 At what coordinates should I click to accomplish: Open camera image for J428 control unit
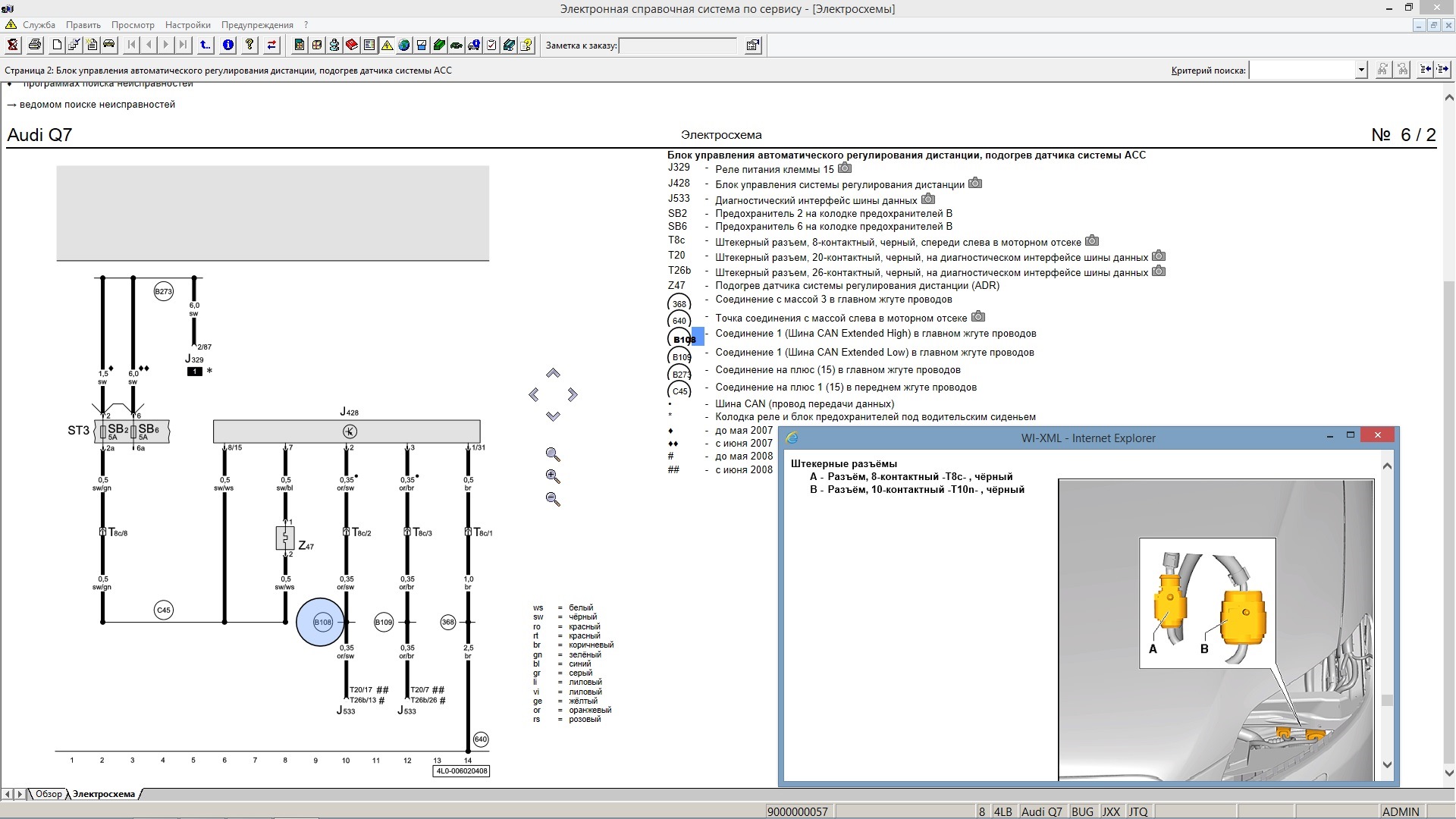976,184
